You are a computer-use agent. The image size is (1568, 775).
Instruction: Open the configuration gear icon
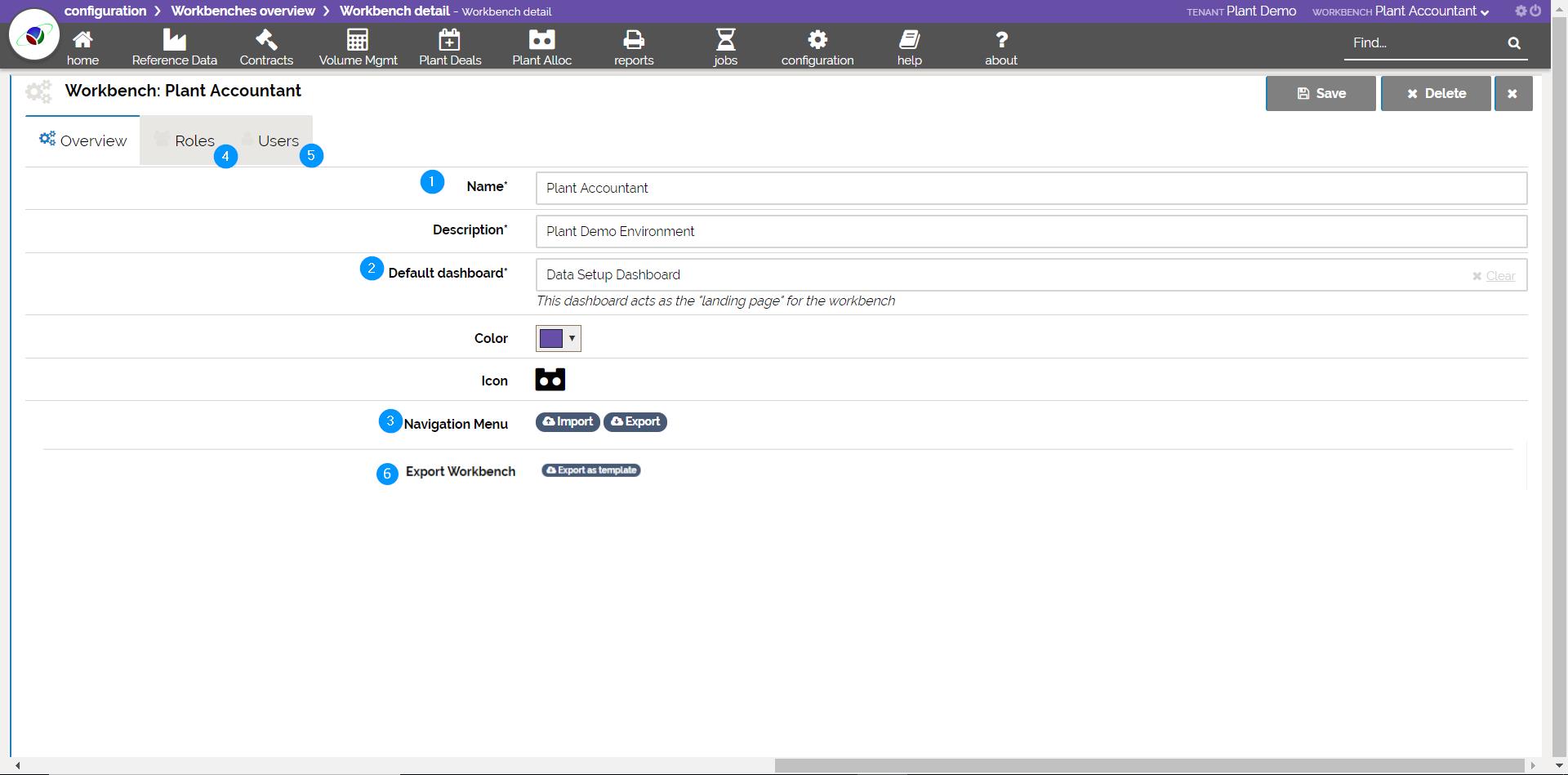tap(817, 40)
